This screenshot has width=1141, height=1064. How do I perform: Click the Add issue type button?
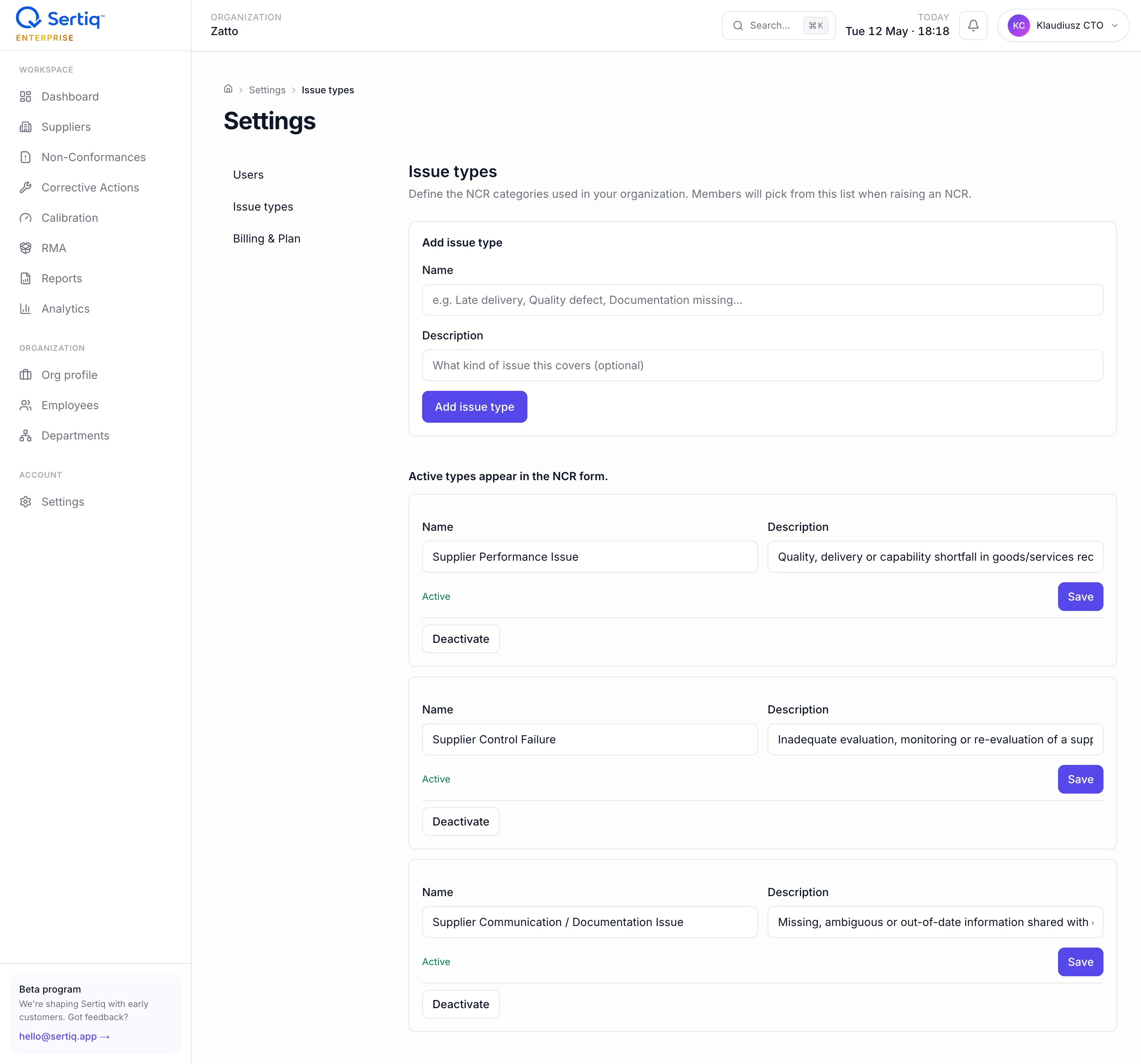(474, 407)
